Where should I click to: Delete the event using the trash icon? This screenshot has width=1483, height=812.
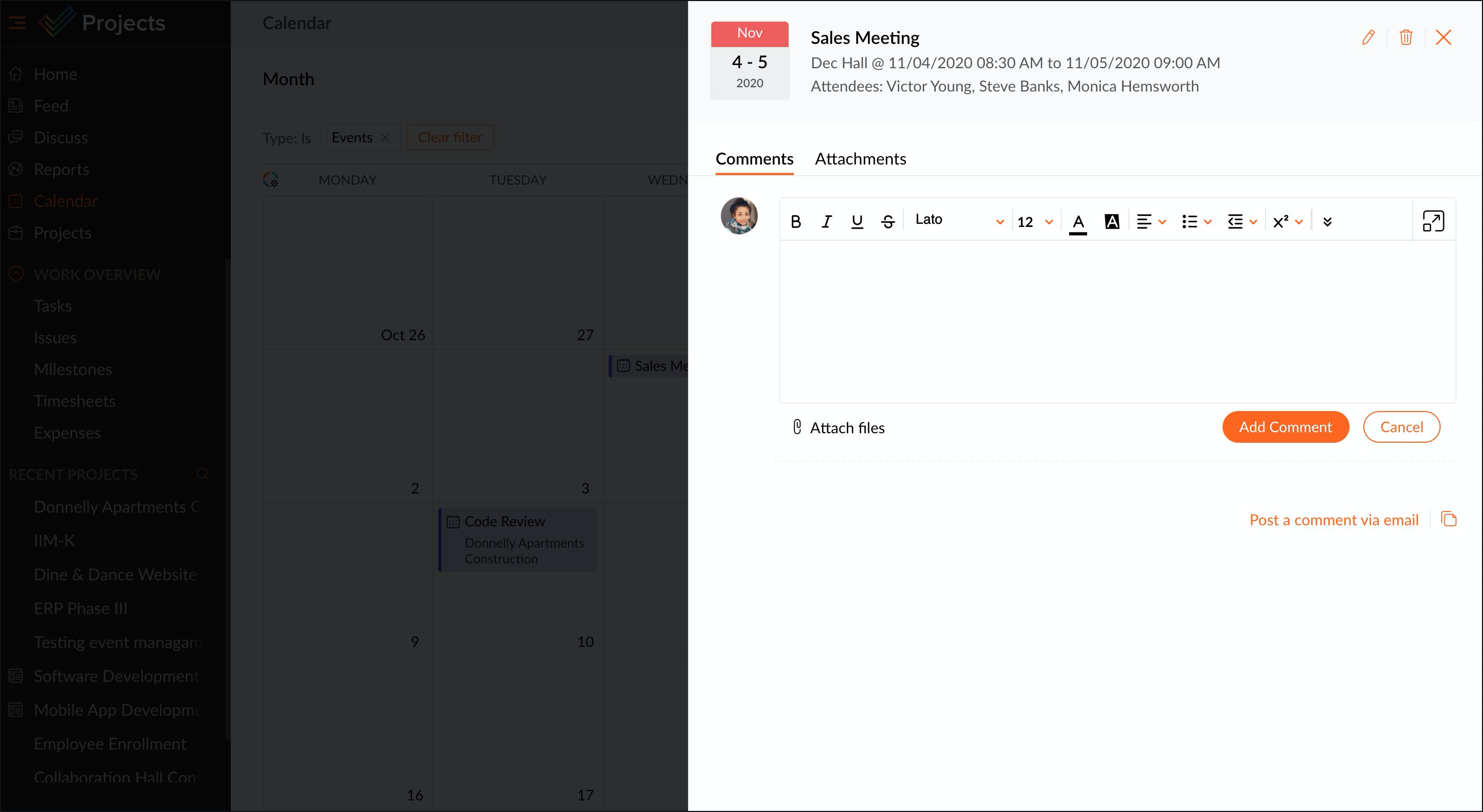click(1406, 38)
